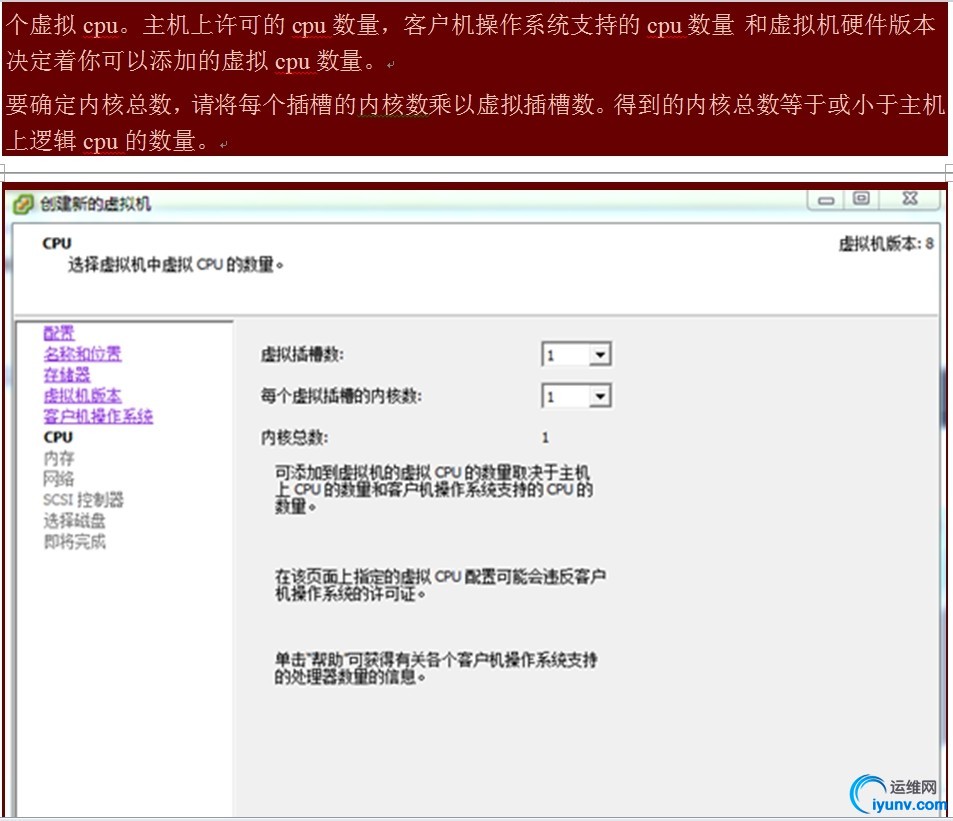Image resolution: width=953 pixels, height=821 pixels.
Task: Click the 每个虚拟插槽的内核数 value field
Action: pyautogui.click(x=565, y=397)
